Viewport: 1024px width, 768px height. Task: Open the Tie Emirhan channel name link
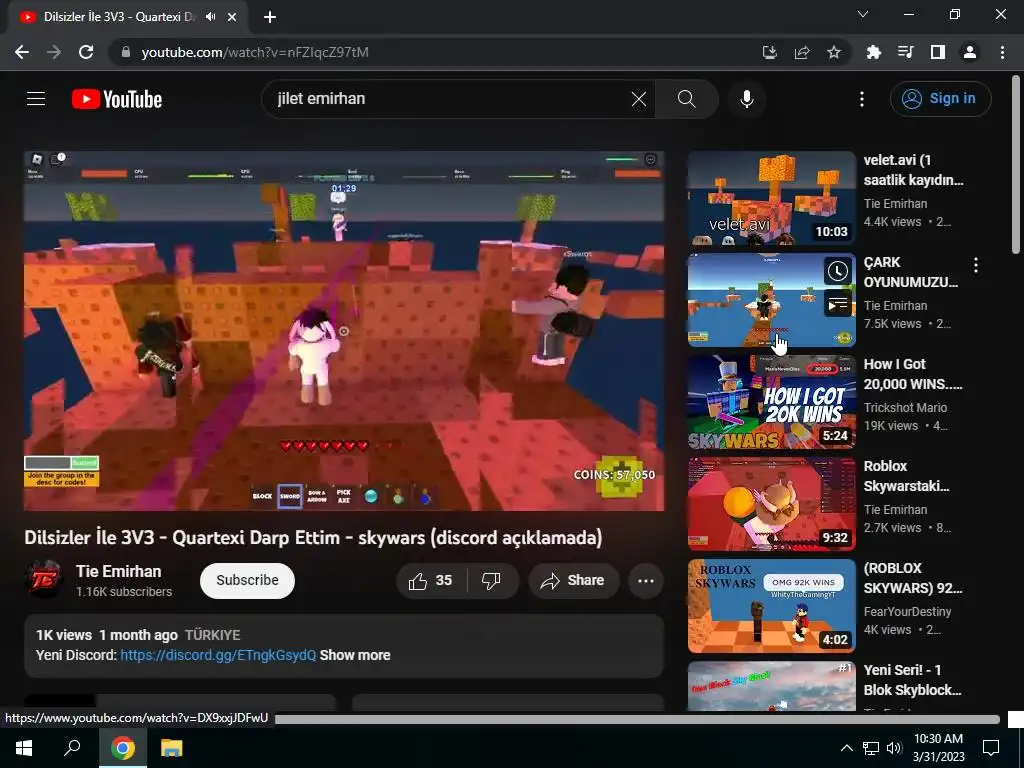[x=118, y=571]
